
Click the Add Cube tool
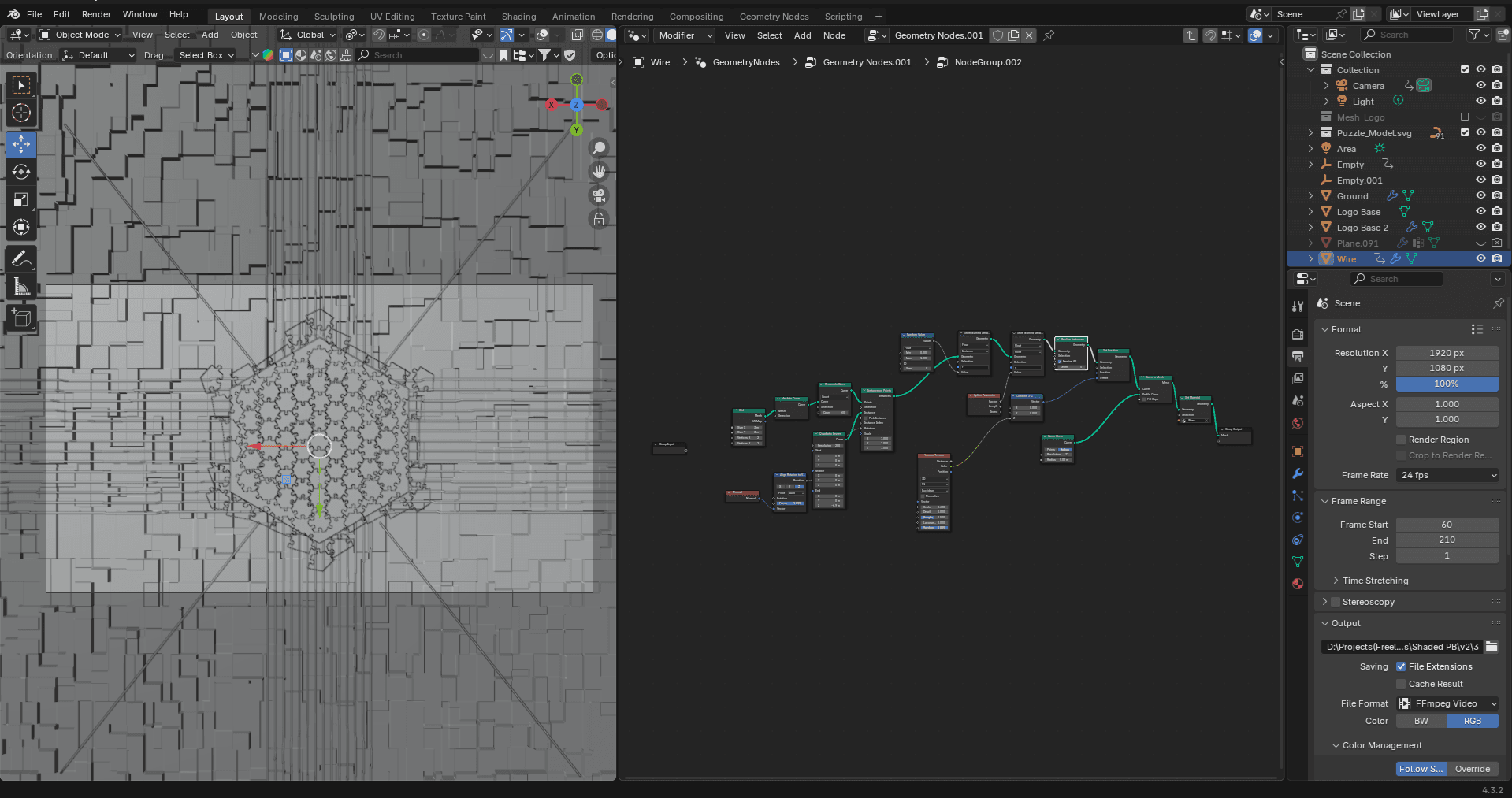click(x=21, y=318)
